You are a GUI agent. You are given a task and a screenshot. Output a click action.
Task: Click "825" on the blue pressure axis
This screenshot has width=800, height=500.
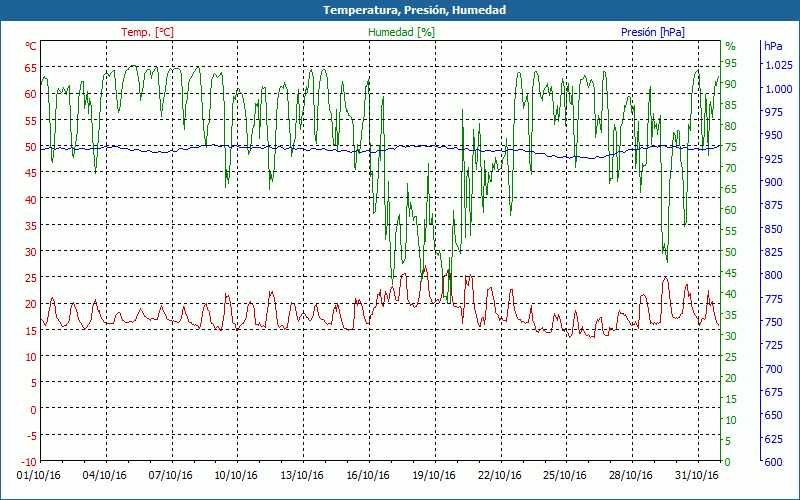(774, 252)
